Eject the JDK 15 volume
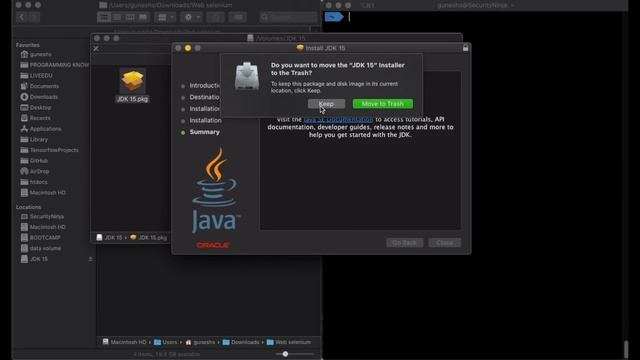This screenshot has height=360, width=640. 90,259
